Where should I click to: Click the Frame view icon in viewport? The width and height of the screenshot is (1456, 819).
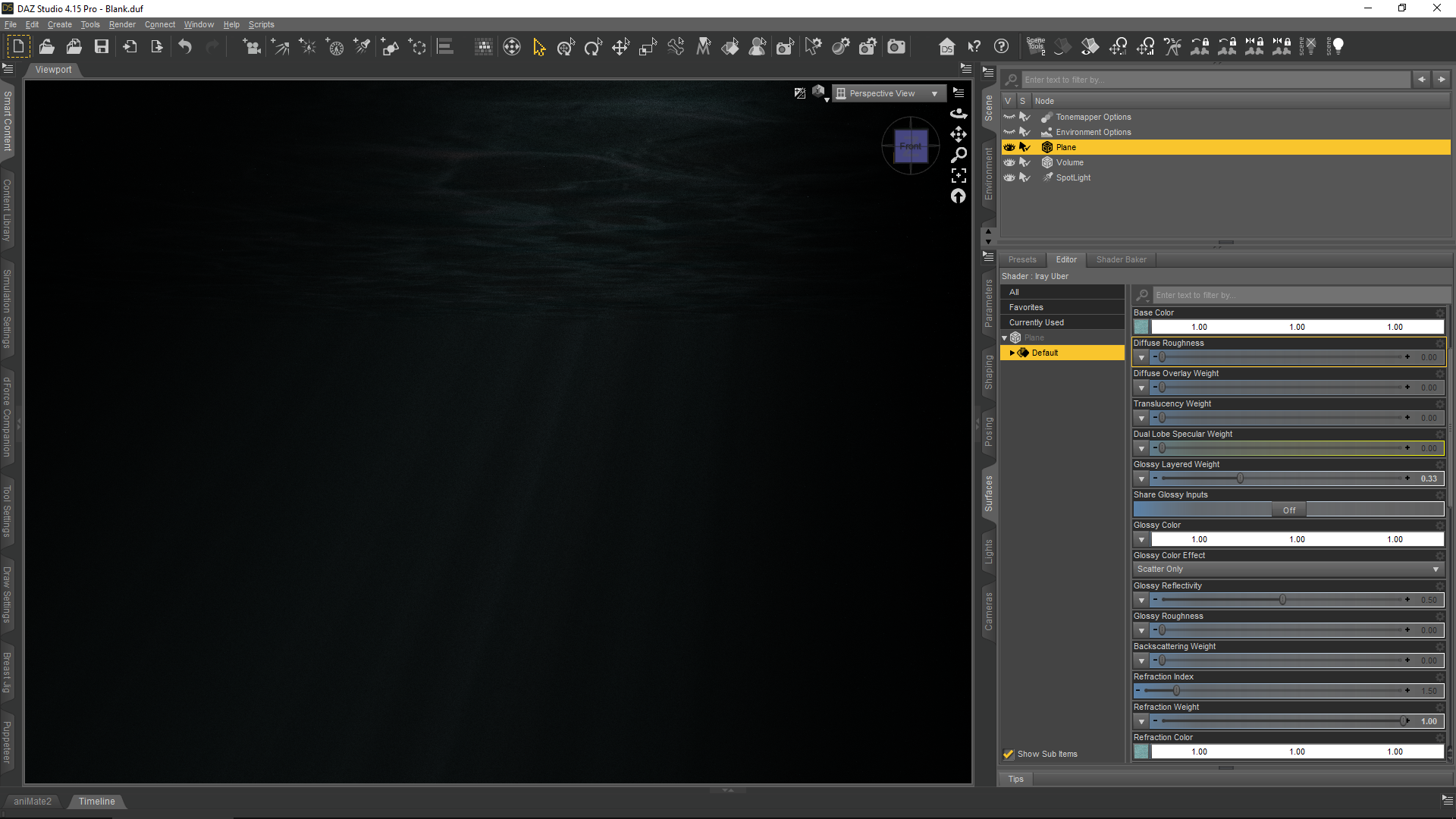959,175
